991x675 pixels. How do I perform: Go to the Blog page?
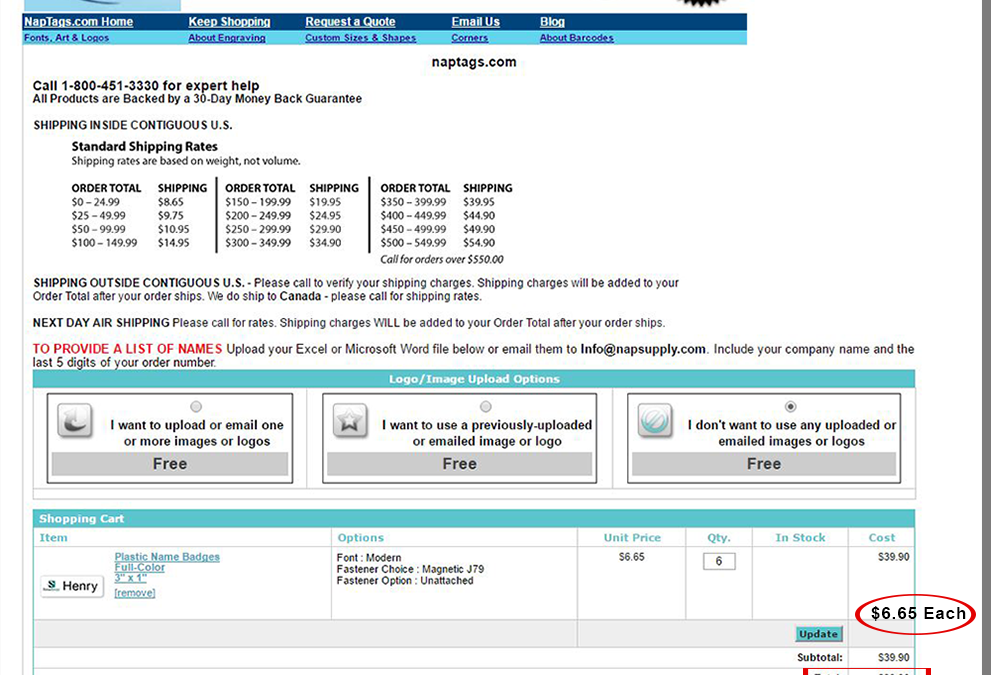(552, 22)
